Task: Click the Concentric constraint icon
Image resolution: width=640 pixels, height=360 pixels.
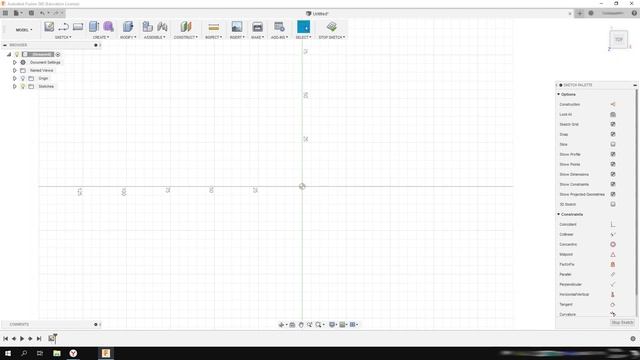Action: pos(613,244)
